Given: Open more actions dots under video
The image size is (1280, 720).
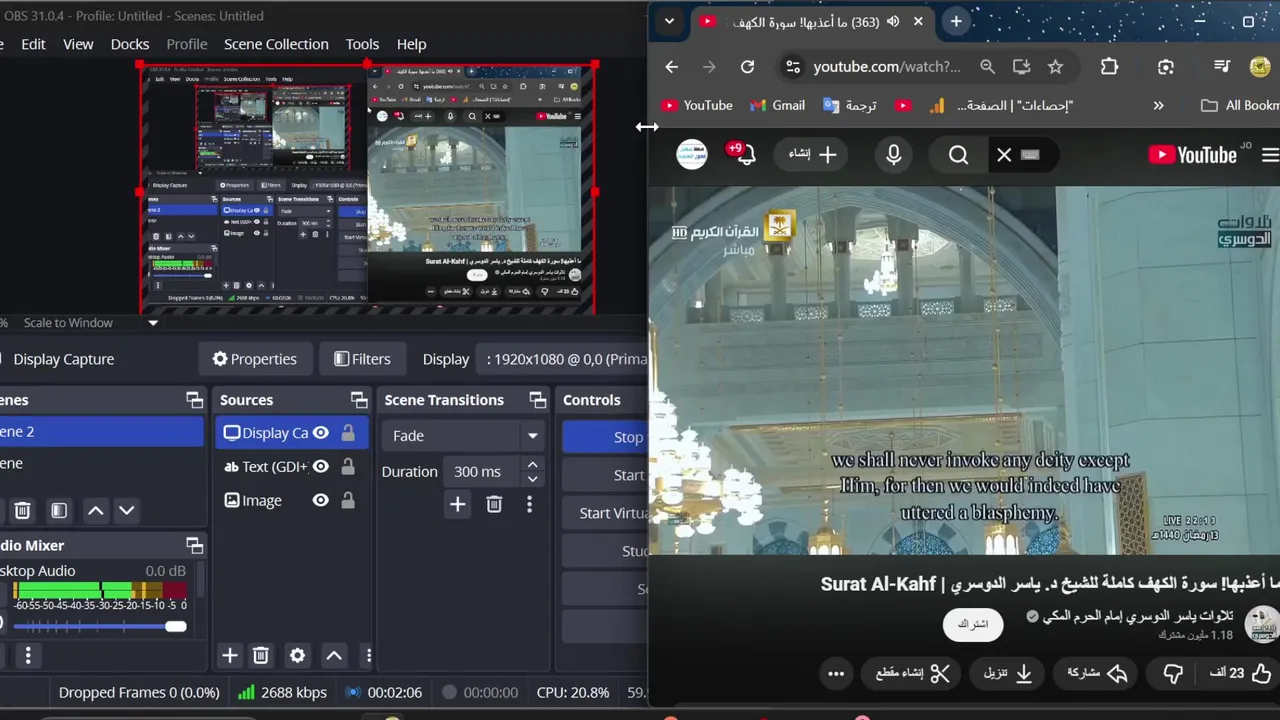Looking at the screenshot, I should [x=836, y=674].
